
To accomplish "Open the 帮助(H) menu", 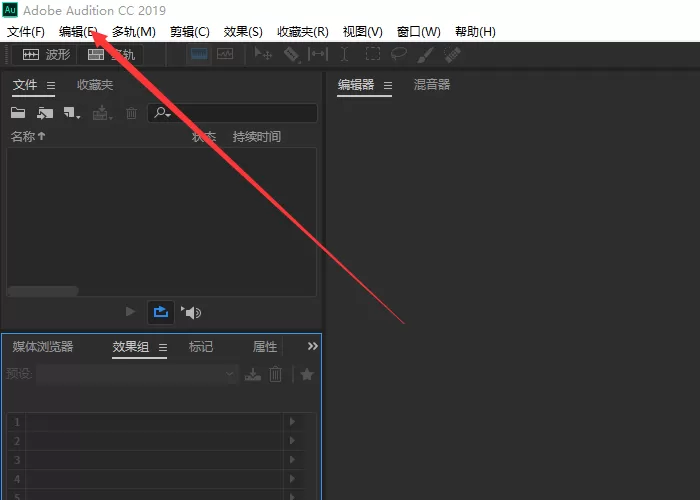I will coord(475,32).
